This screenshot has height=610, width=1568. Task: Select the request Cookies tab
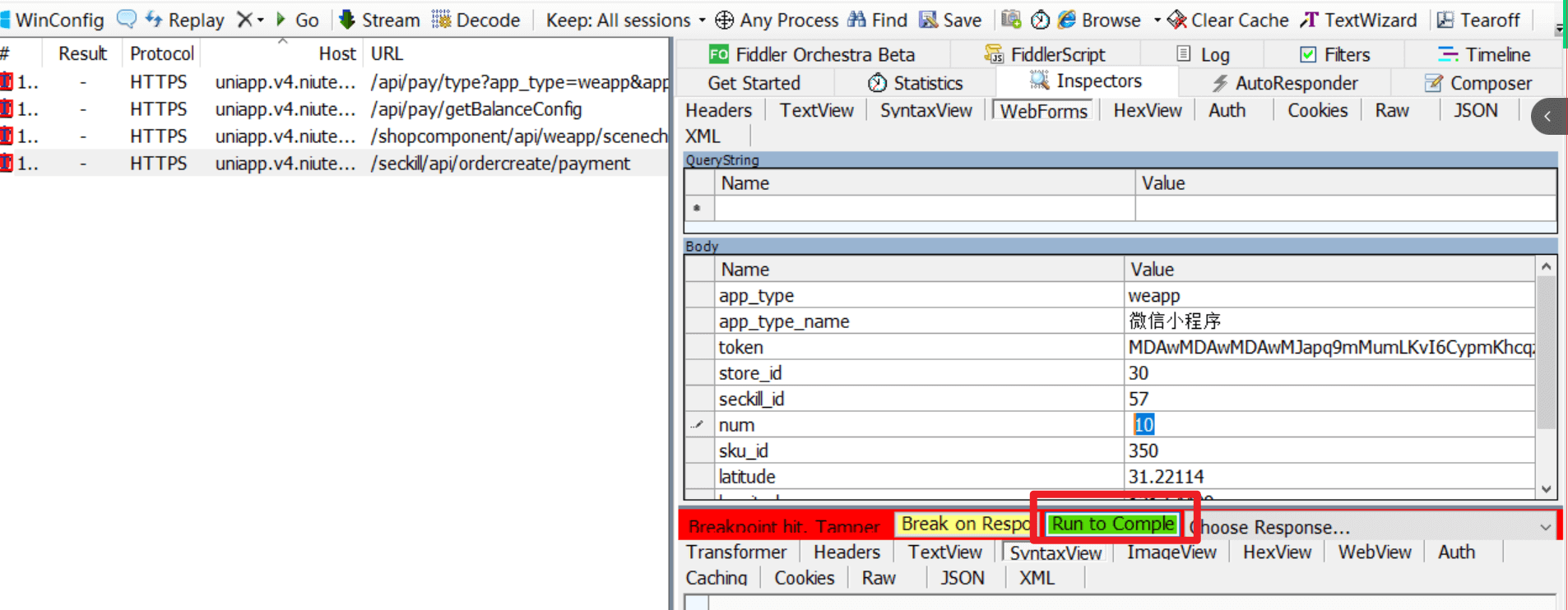1317,110
